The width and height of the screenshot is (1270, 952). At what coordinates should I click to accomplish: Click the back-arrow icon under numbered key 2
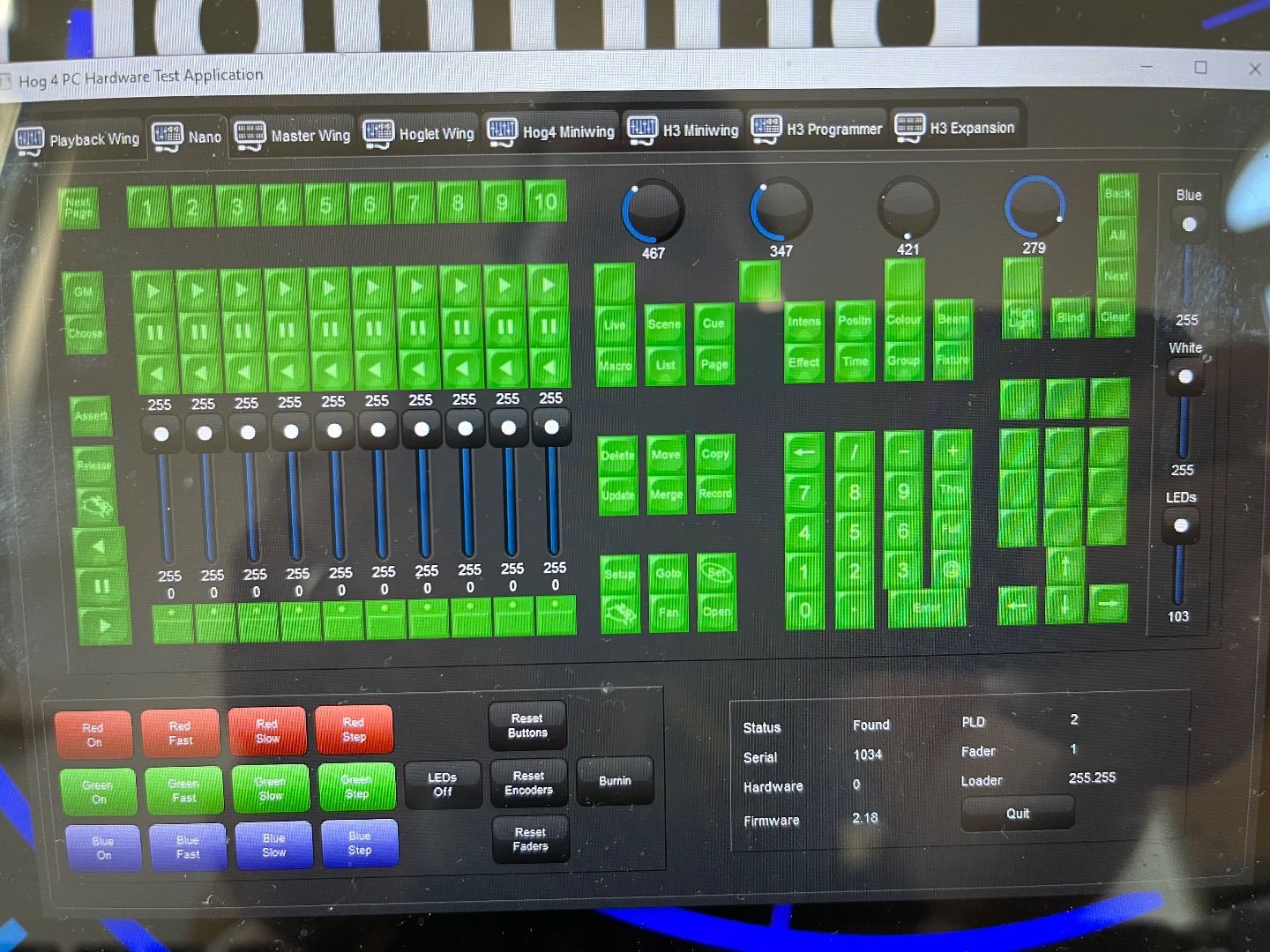pos(199,372)
